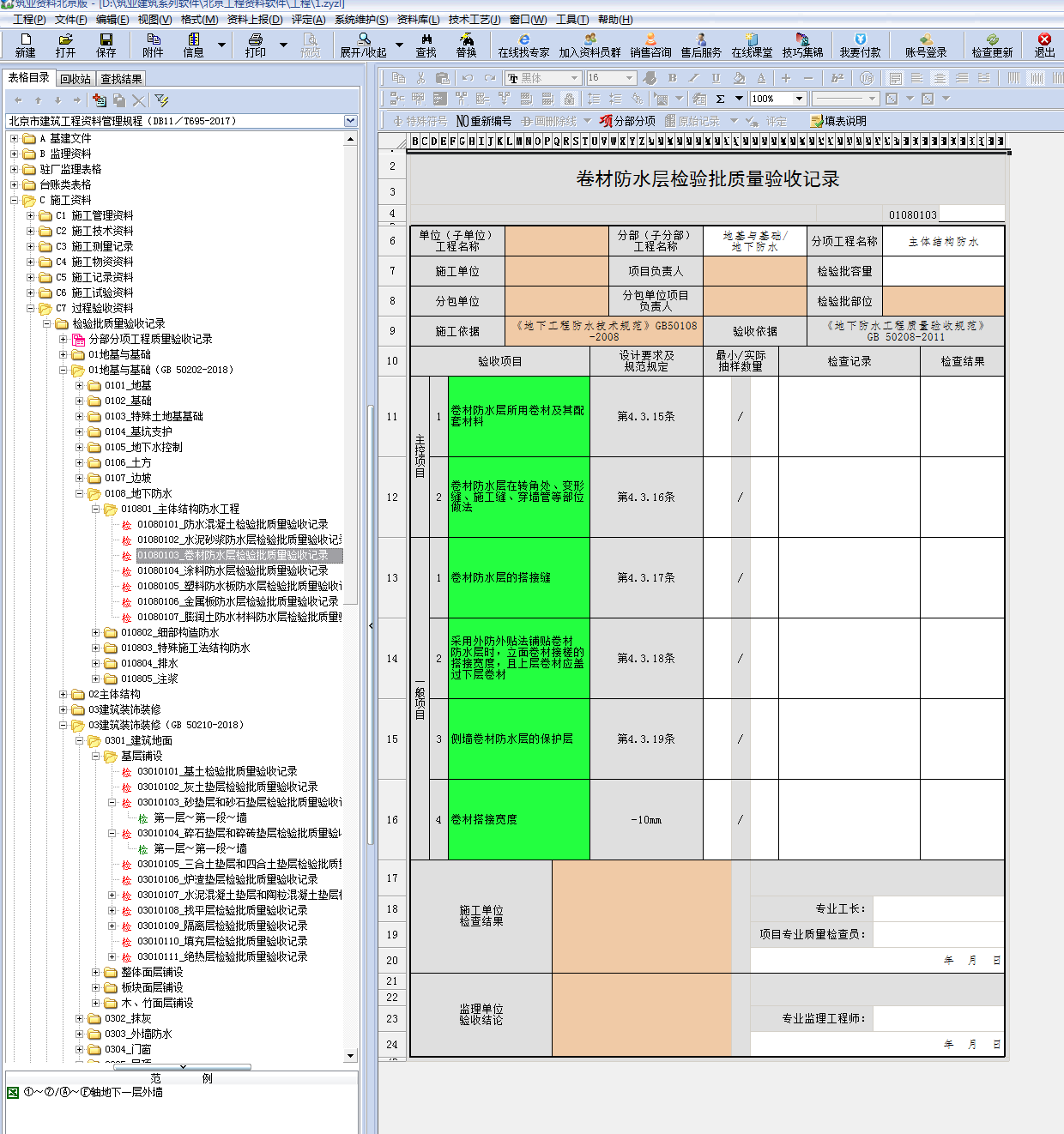
Task: Click the italic formatting icon
Action: [694, 78]
